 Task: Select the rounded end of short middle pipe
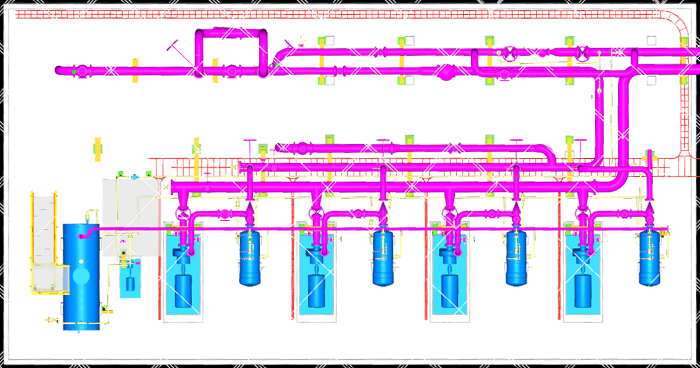click(279, 147)
